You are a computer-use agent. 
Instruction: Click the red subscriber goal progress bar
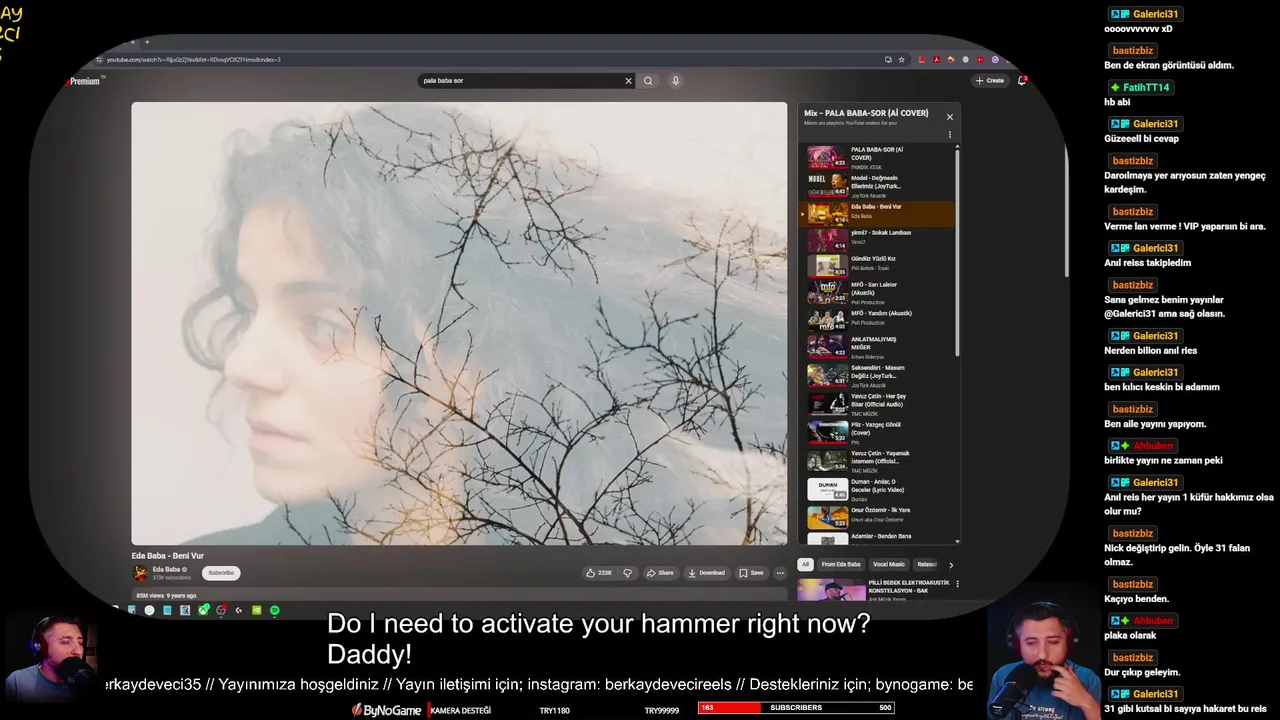(729, 708)
